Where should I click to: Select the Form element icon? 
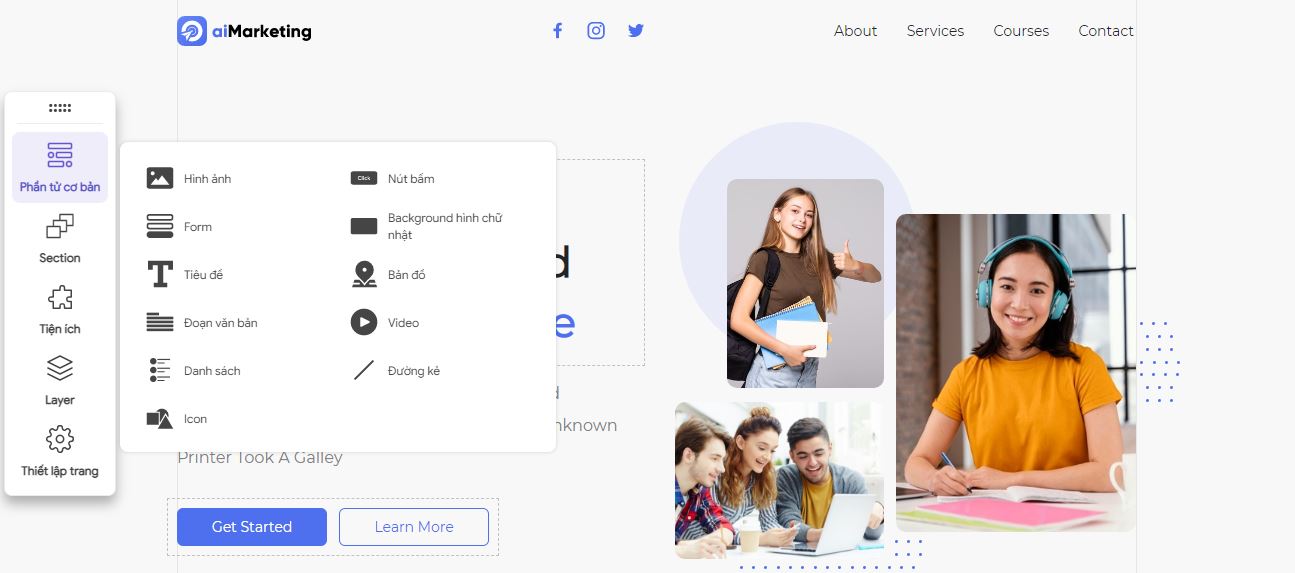point(160,227)
